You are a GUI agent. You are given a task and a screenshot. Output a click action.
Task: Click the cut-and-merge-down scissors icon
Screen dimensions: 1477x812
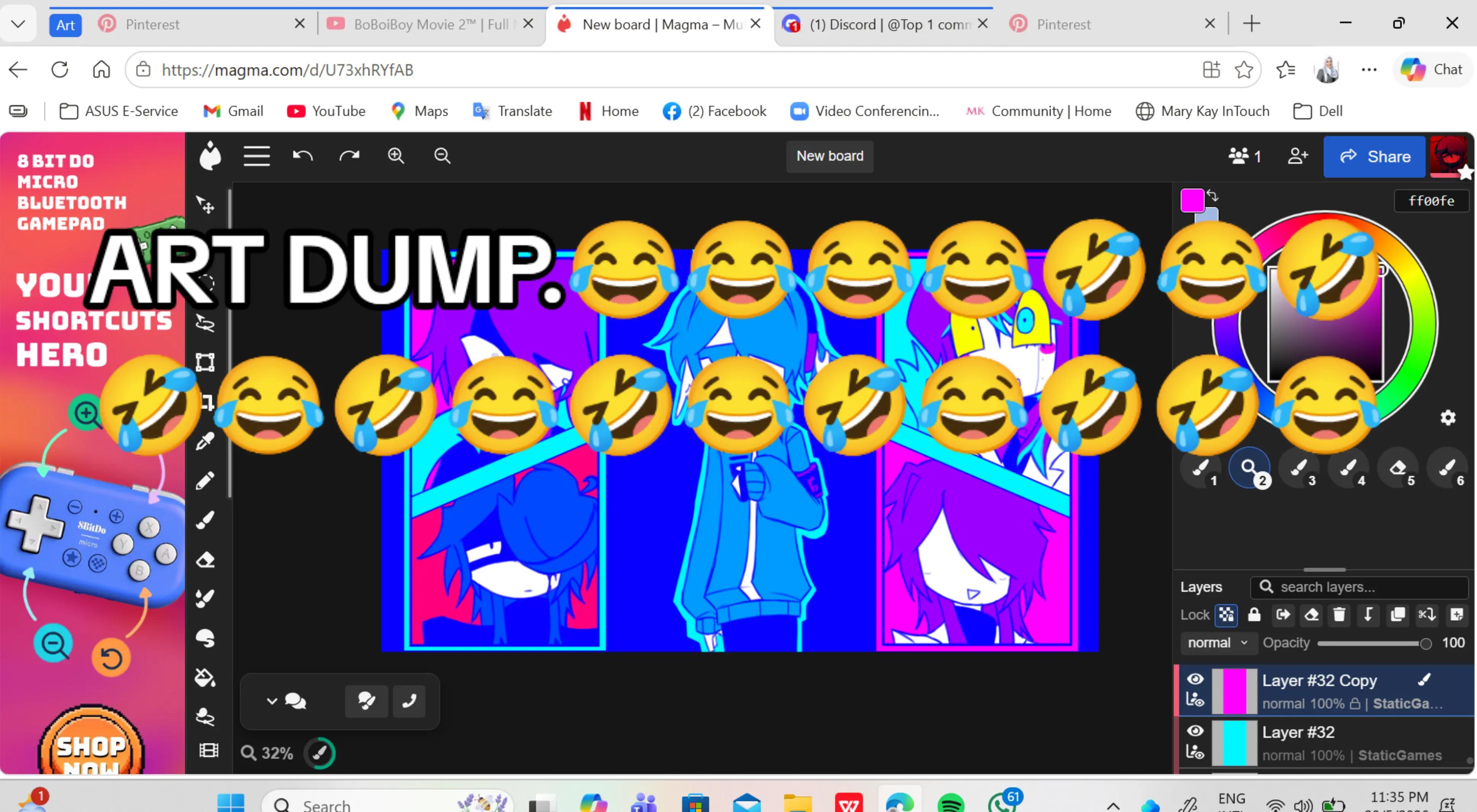[1427, 615]
